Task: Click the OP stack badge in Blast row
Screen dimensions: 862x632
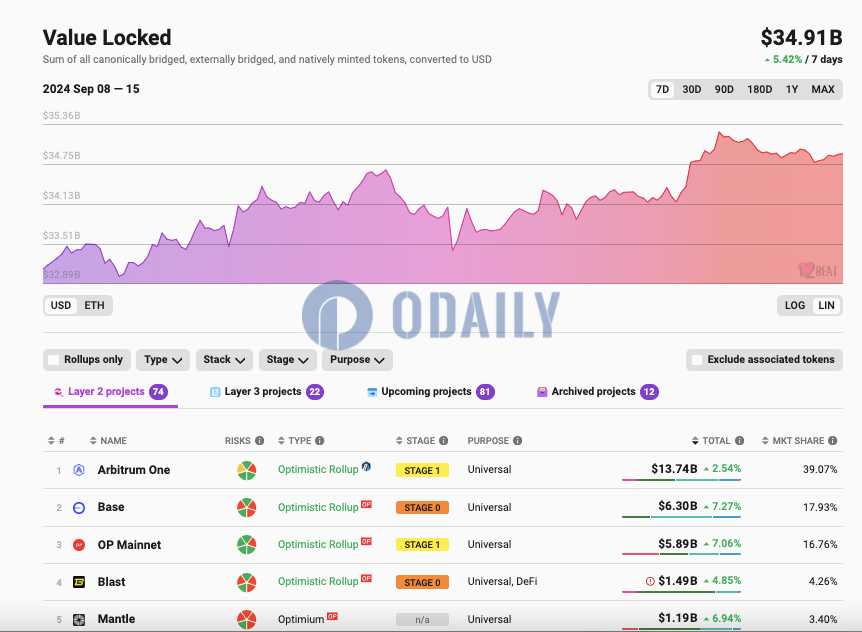Action: (366, 578)
